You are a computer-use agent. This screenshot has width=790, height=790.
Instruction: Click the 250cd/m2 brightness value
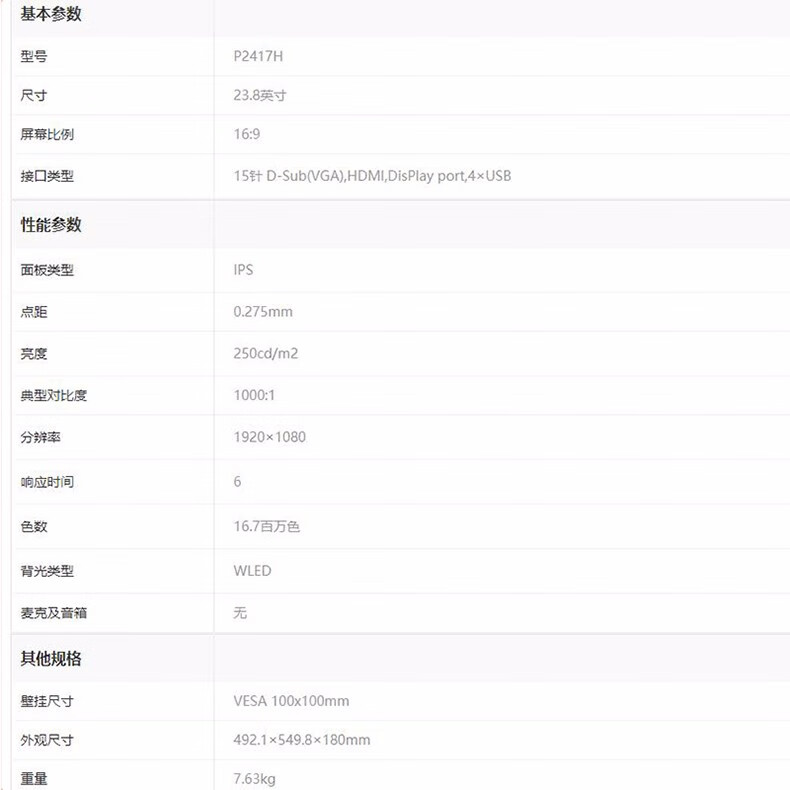pos(266,354)
